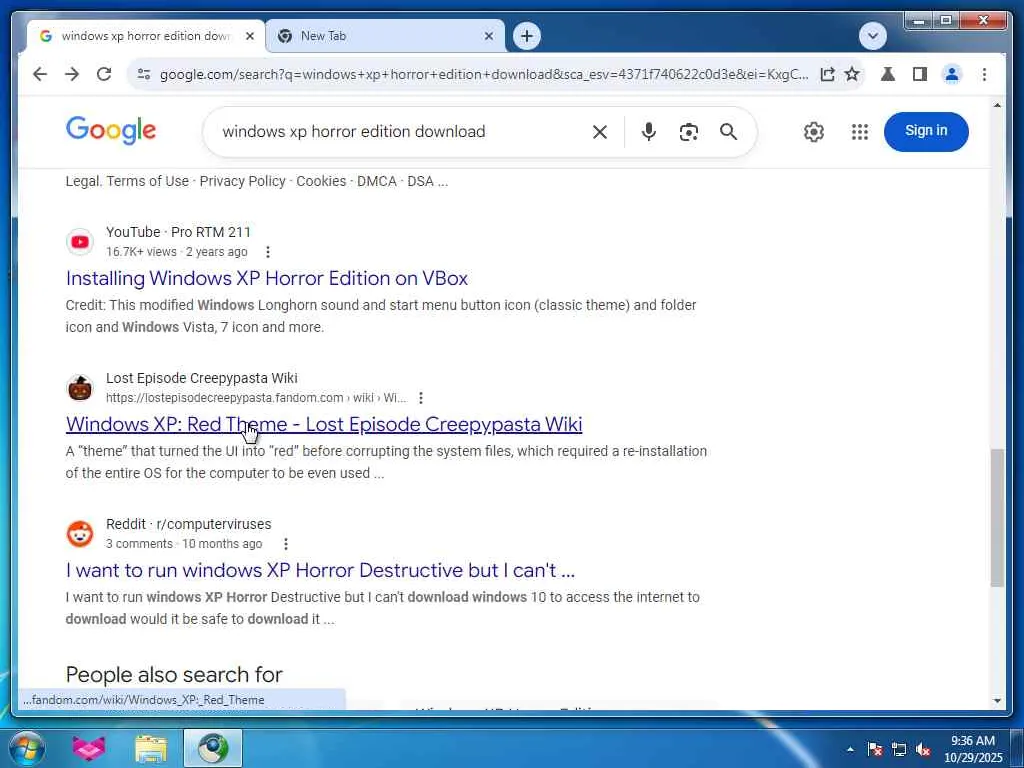Image resolution: width=1024 pixels, height=768 pixels.
Task: Click the lostepisodecreepypasta.fandom.com URL text
Action: tap(256, 398)
